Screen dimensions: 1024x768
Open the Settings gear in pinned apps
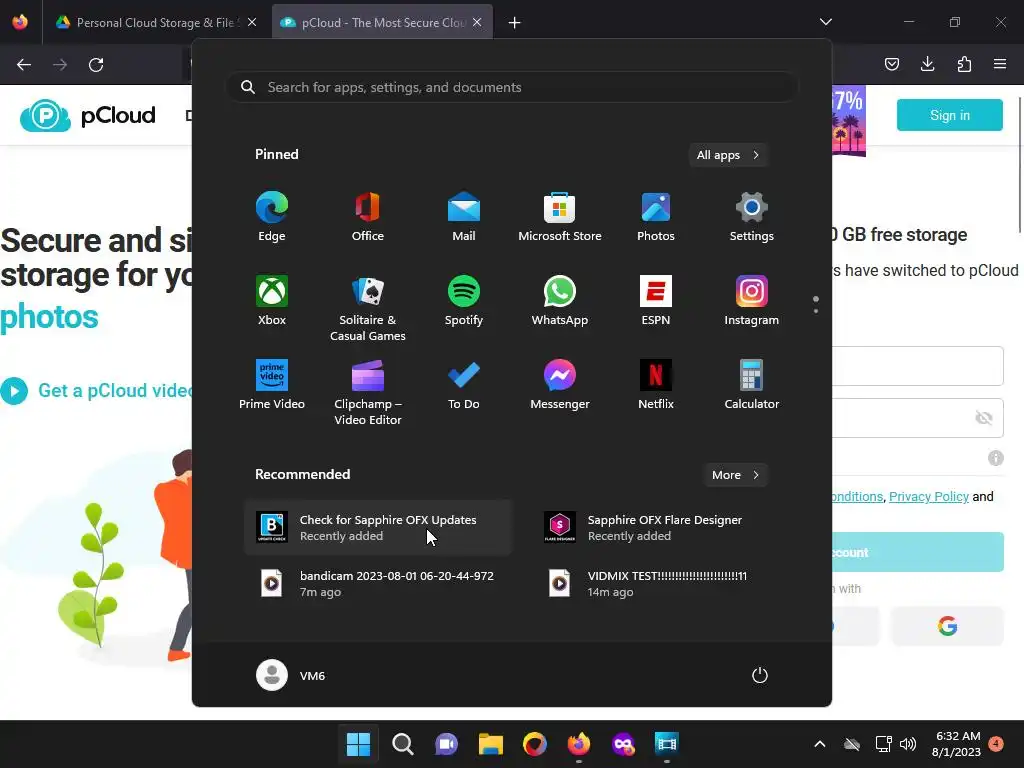click(x=752, y=217)
